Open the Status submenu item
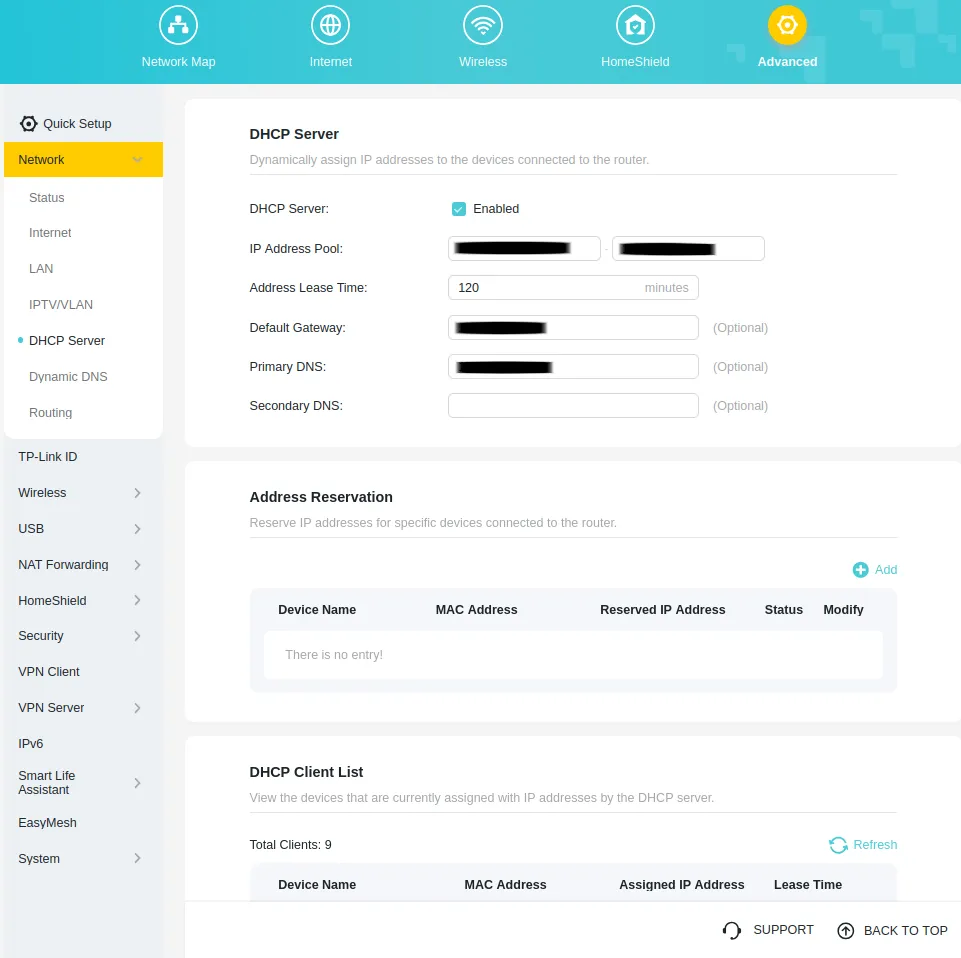961x958 pixels. (47, 198)
